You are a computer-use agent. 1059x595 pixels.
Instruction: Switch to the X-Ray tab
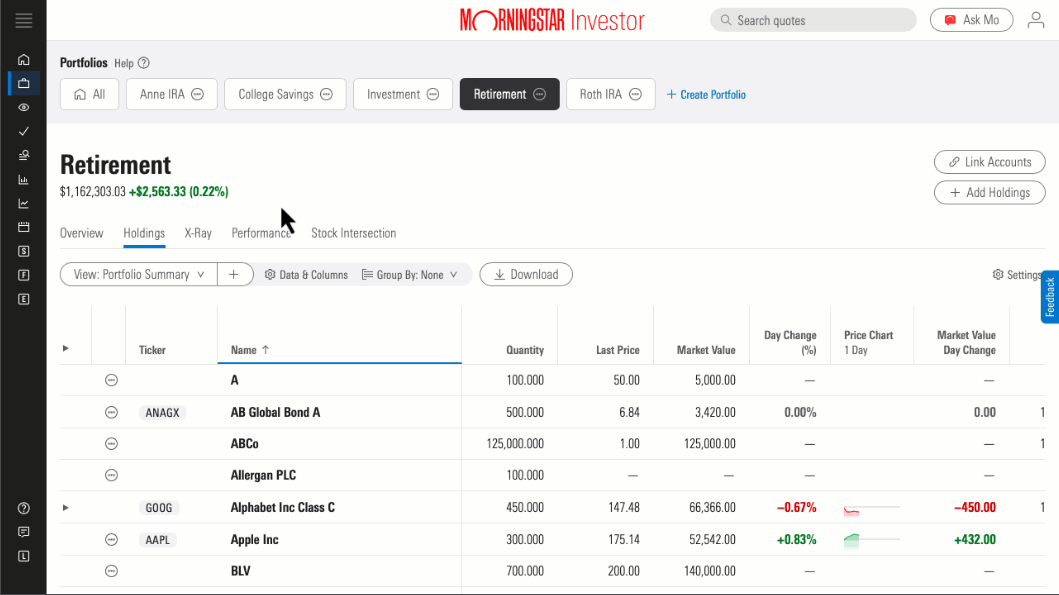pos(198,233)
